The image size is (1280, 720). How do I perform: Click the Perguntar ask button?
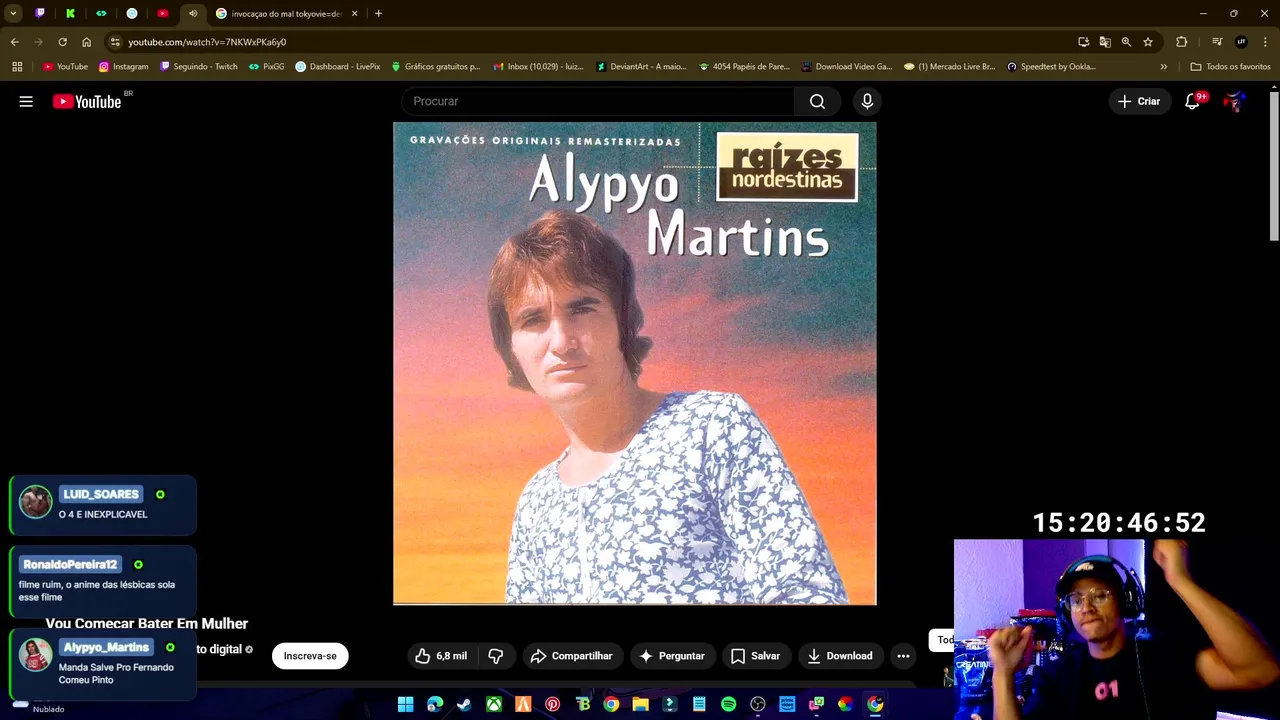pyautogui.click(x=672, y=656)
